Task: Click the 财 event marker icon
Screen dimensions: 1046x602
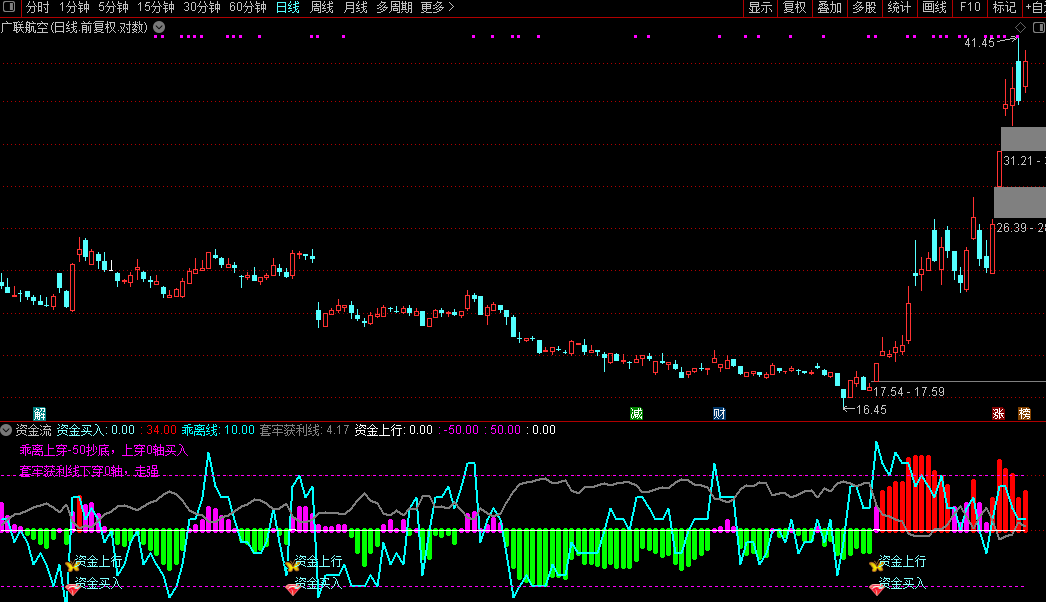Action: coord(719,414)
